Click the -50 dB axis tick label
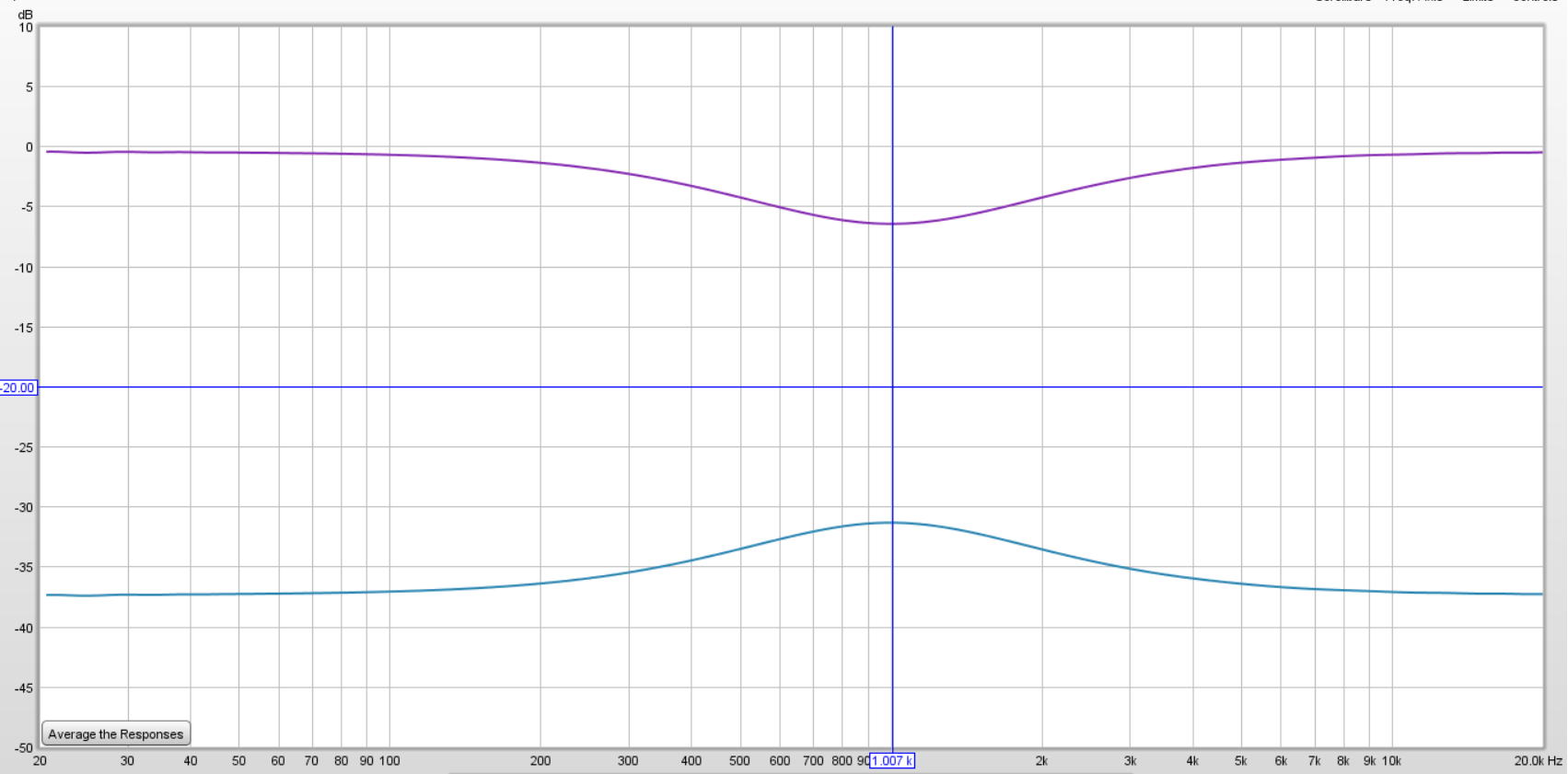 pos(24,748)
